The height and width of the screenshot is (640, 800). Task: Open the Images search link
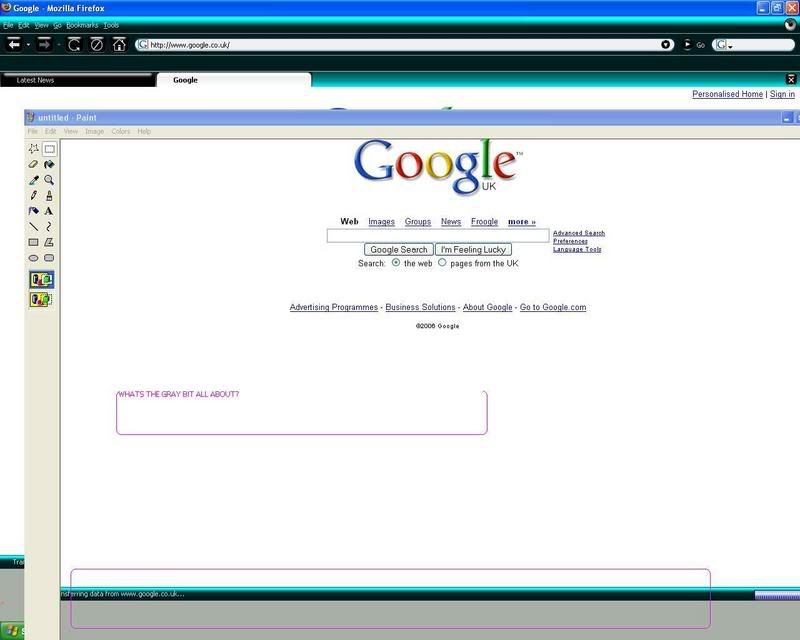(382, 221)
